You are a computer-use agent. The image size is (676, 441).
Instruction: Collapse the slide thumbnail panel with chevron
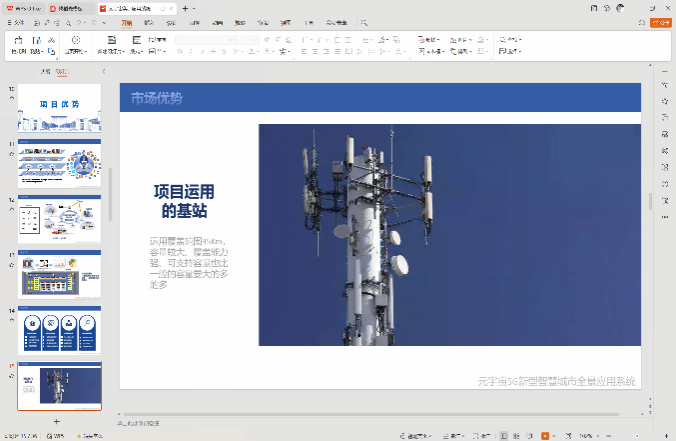pos(103,72)
